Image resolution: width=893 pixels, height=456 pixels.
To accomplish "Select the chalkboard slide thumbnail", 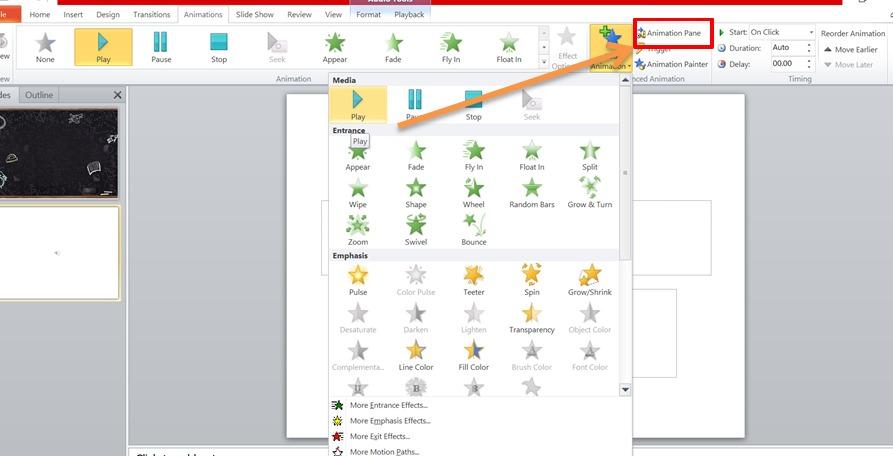I will point(59,153).
